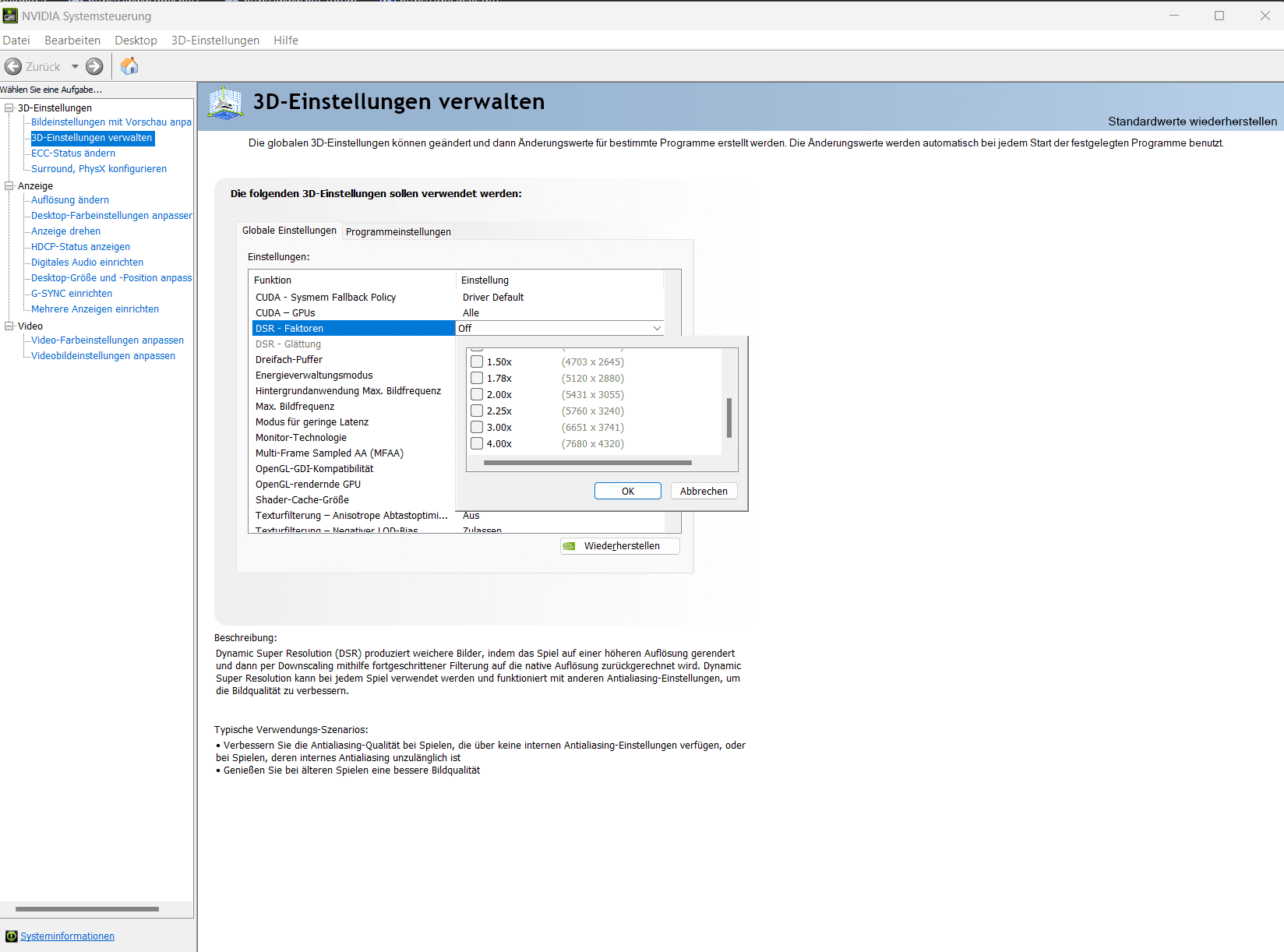Open the home start page icon
1284x952 pixels.
pos(129,66)
